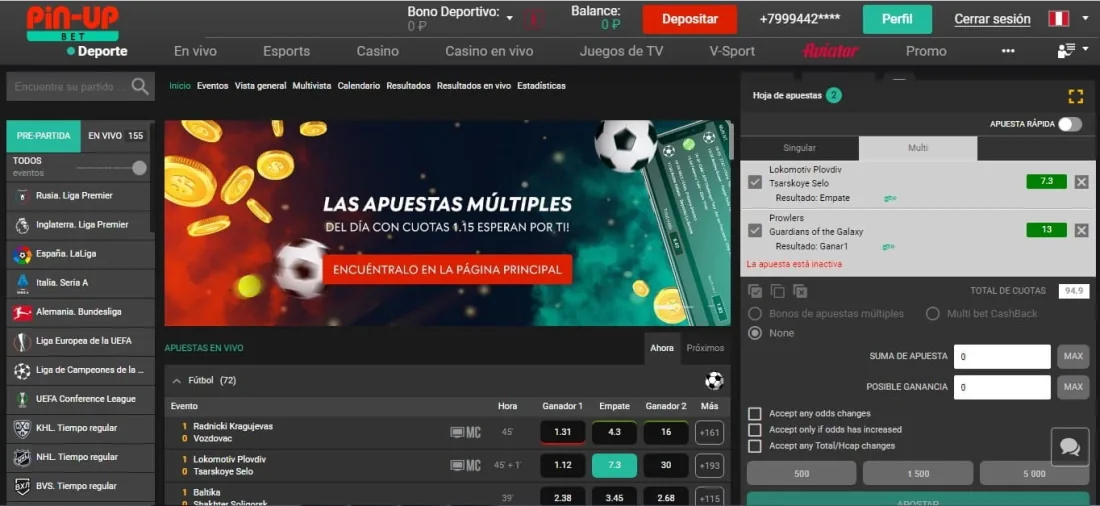Click Encuéntralo en la página principal
This screenshot has width=1100, height=506.
[447, 269]
